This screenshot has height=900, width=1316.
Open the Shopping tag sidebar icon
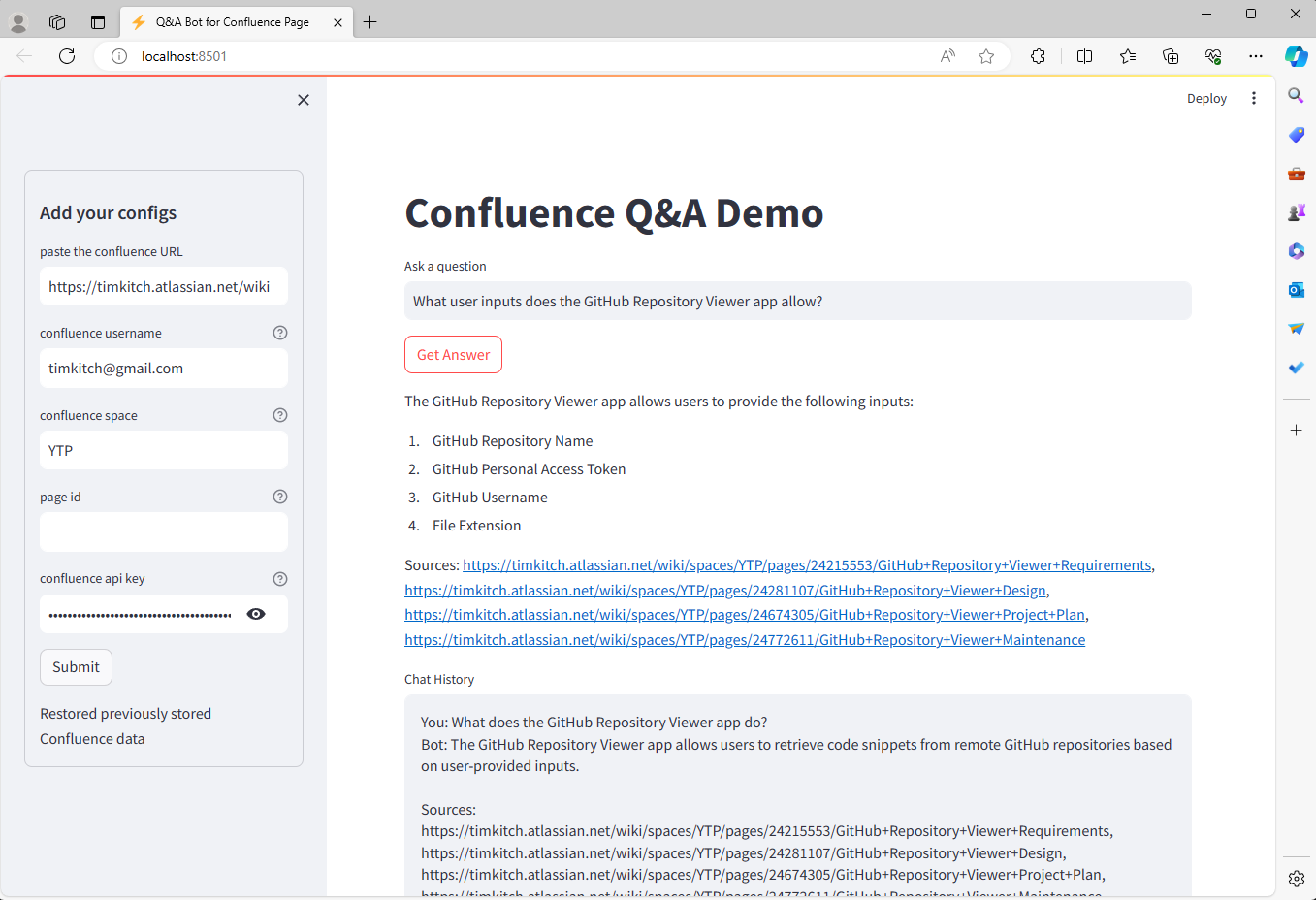(1297, 134)
